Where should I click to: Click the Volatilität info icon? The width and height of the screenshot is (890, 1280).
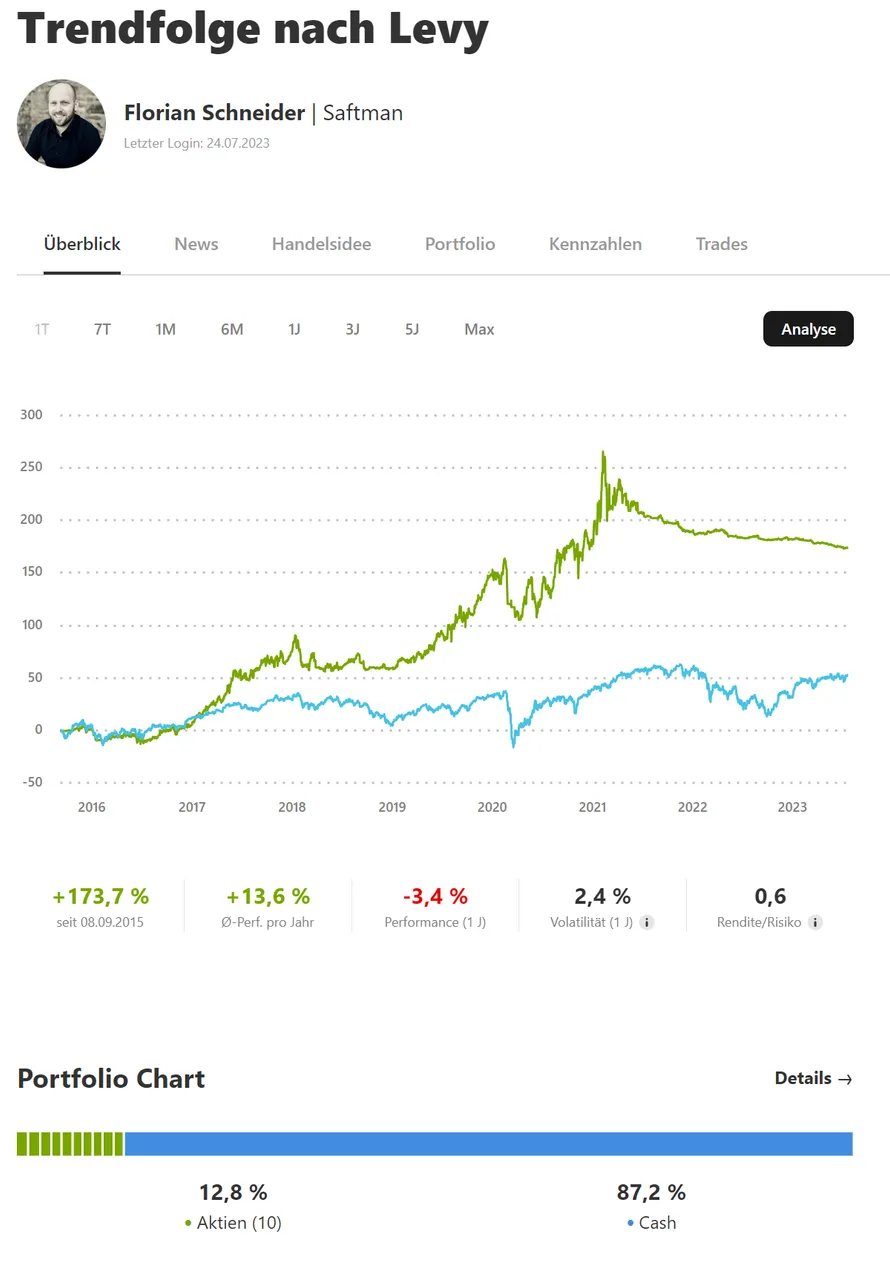(x=647, y=922)
